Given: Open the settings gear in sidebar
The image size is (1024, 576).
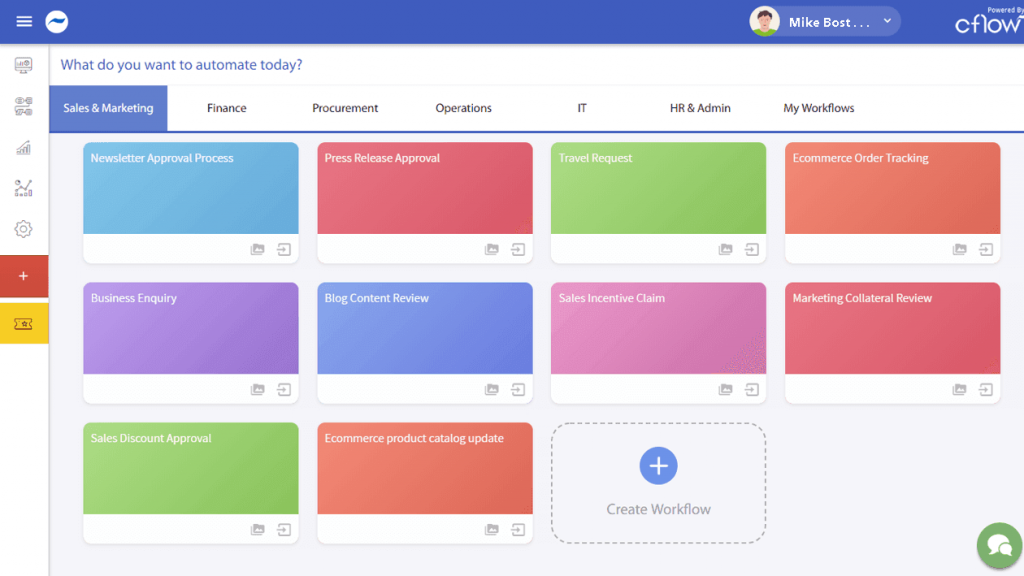Looking at the screenshot, I should pos(23,229).
